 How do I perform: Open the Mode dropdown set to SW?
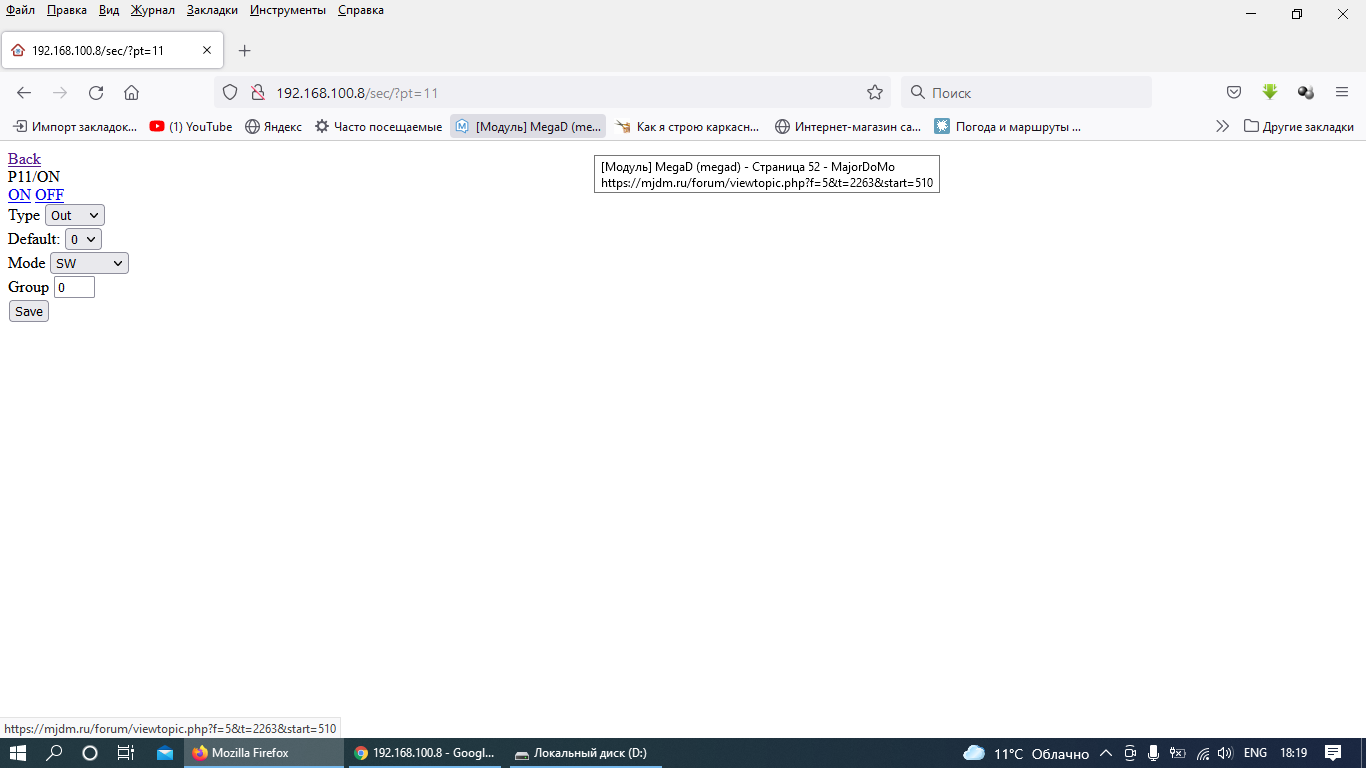coord(89,263)
